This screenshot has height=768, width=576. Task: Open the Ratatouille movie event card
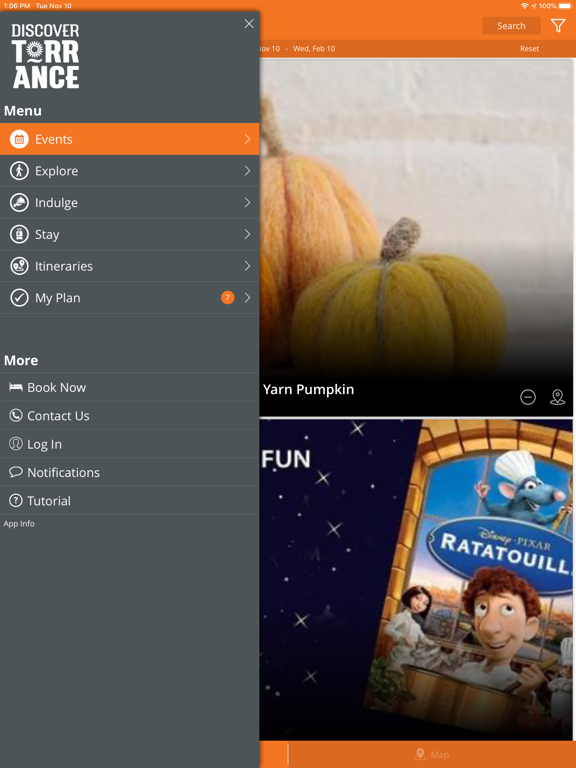416,579
